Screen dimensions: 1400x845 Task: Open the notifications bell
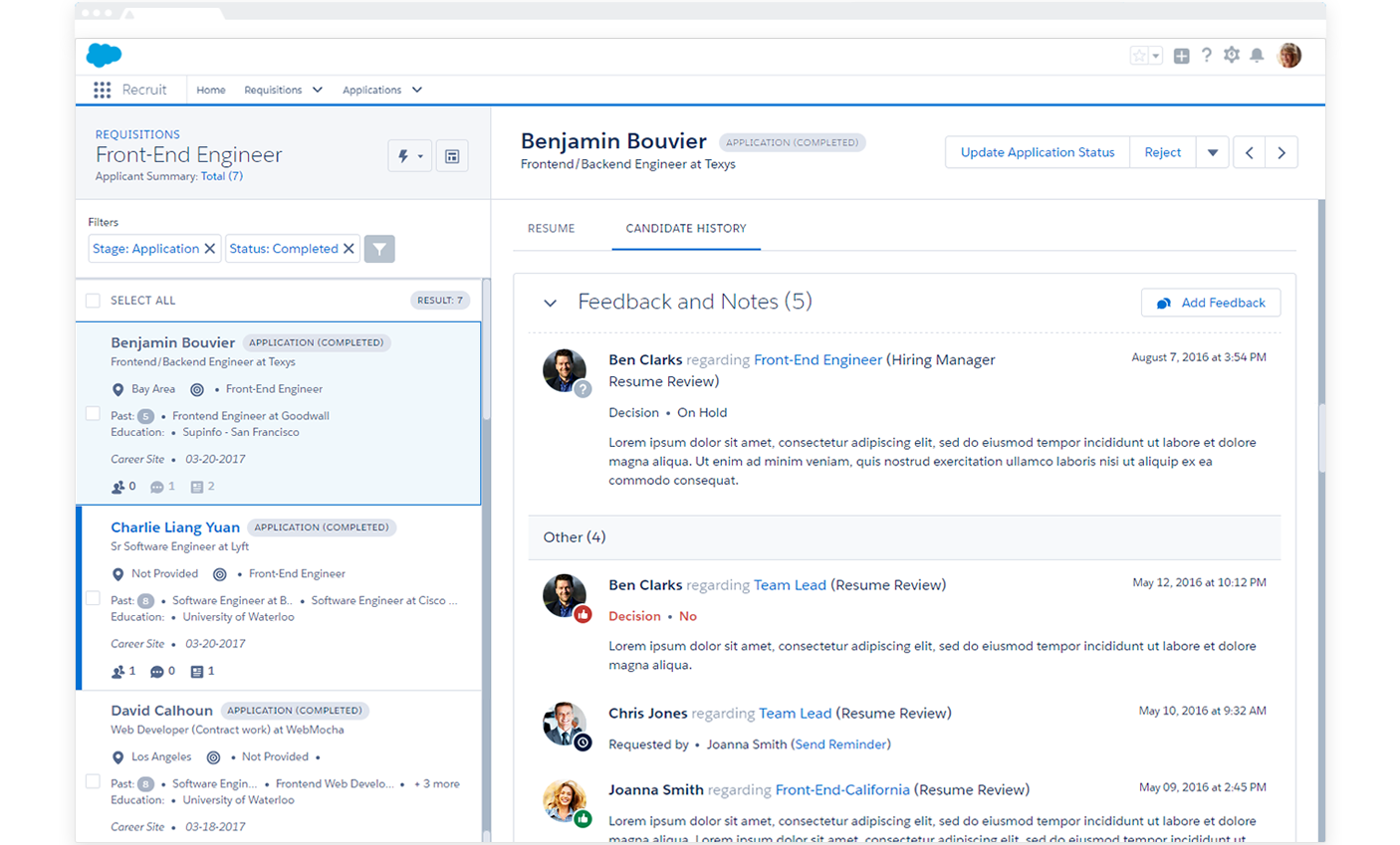click(x=1257, y=56)
